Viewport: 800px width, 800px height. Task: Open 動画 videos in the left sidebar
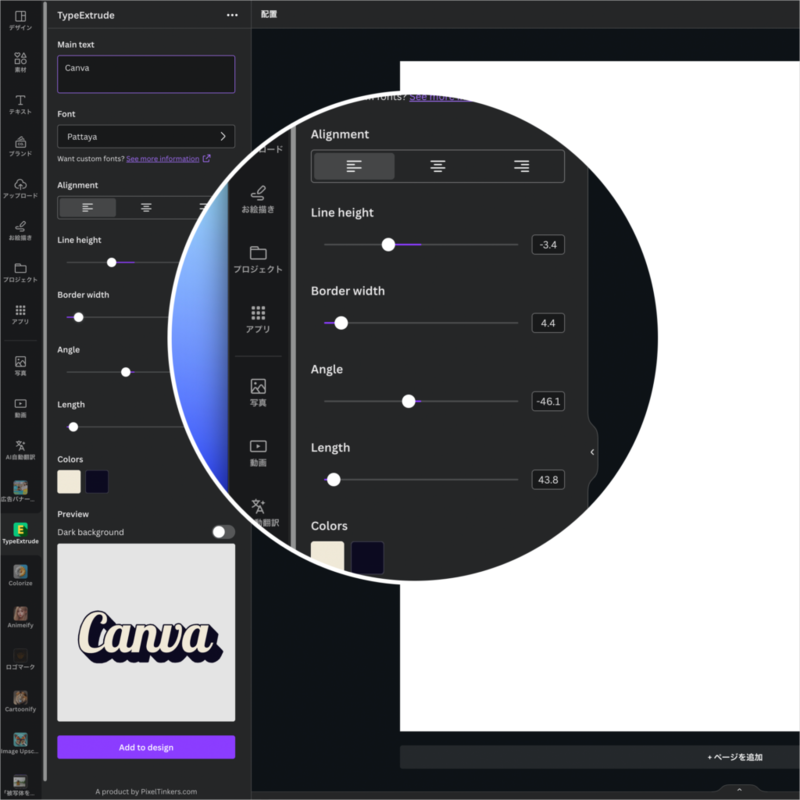(x=20, y=408)
